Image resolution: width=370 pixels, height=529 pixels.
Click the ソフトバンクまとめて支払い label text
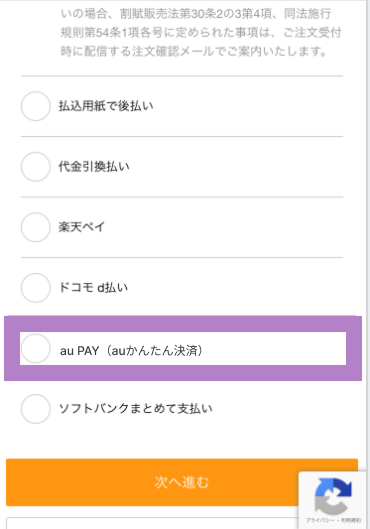[136, 409]
